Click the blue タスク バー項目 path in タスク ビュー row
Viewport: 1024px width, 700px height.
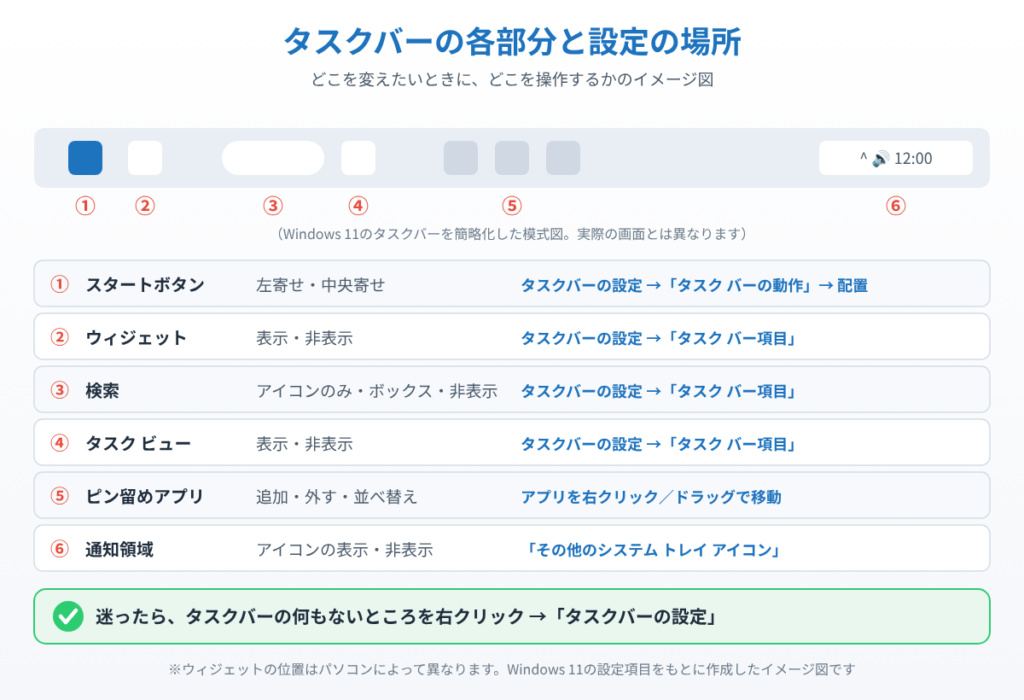658,444
